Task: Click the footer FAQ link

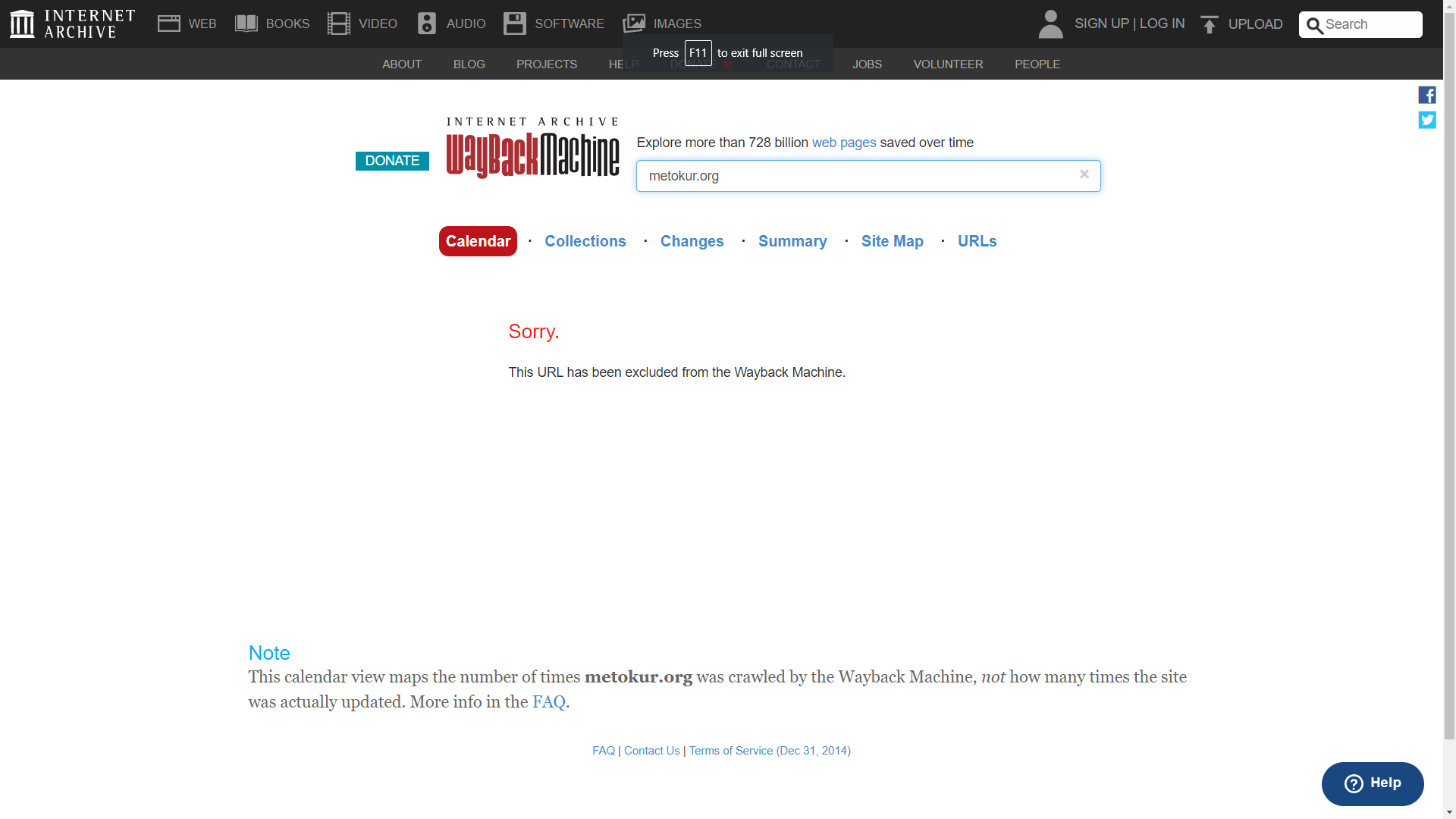Action: tap(604, 751)
